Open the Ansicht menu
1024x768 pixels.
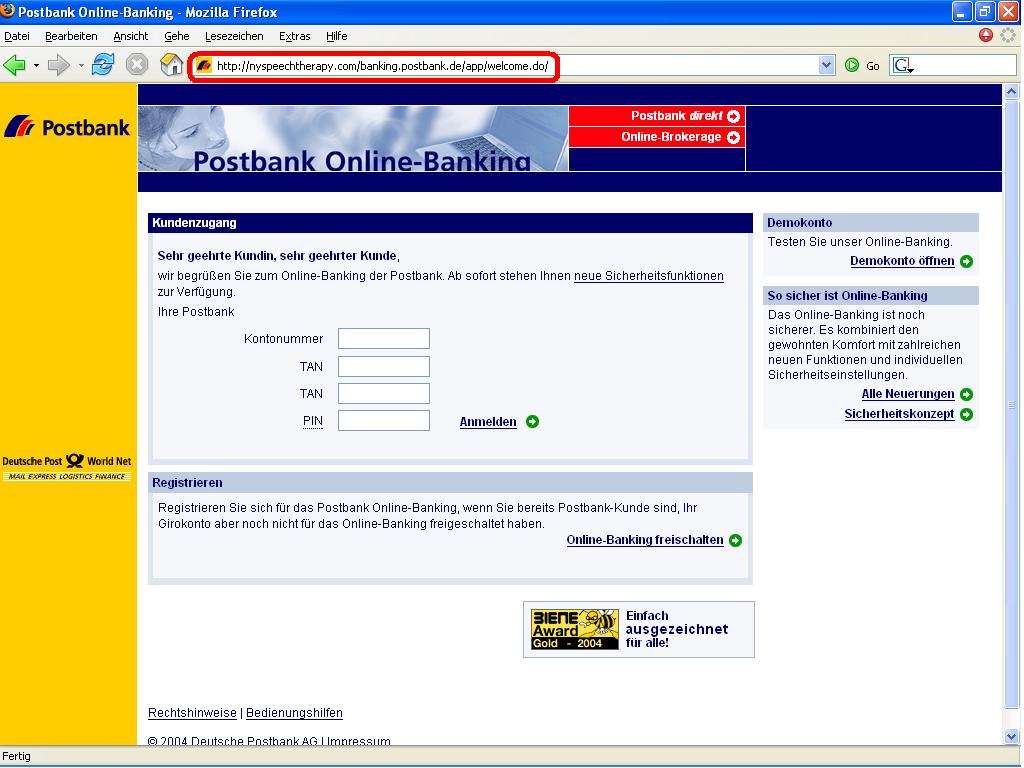coord(131,36)
